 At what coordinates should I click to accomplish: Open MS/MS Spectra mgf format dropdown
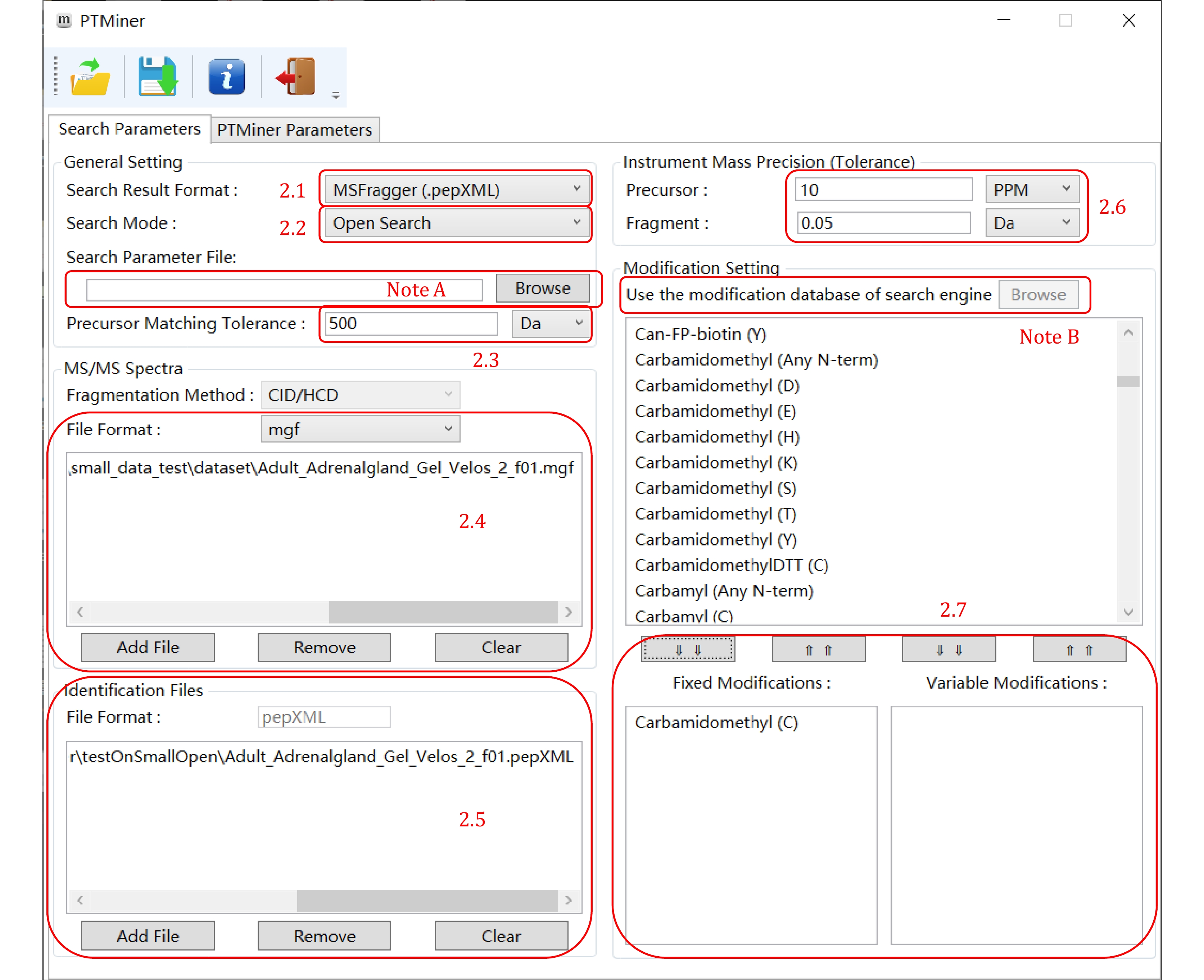[360, 429]
